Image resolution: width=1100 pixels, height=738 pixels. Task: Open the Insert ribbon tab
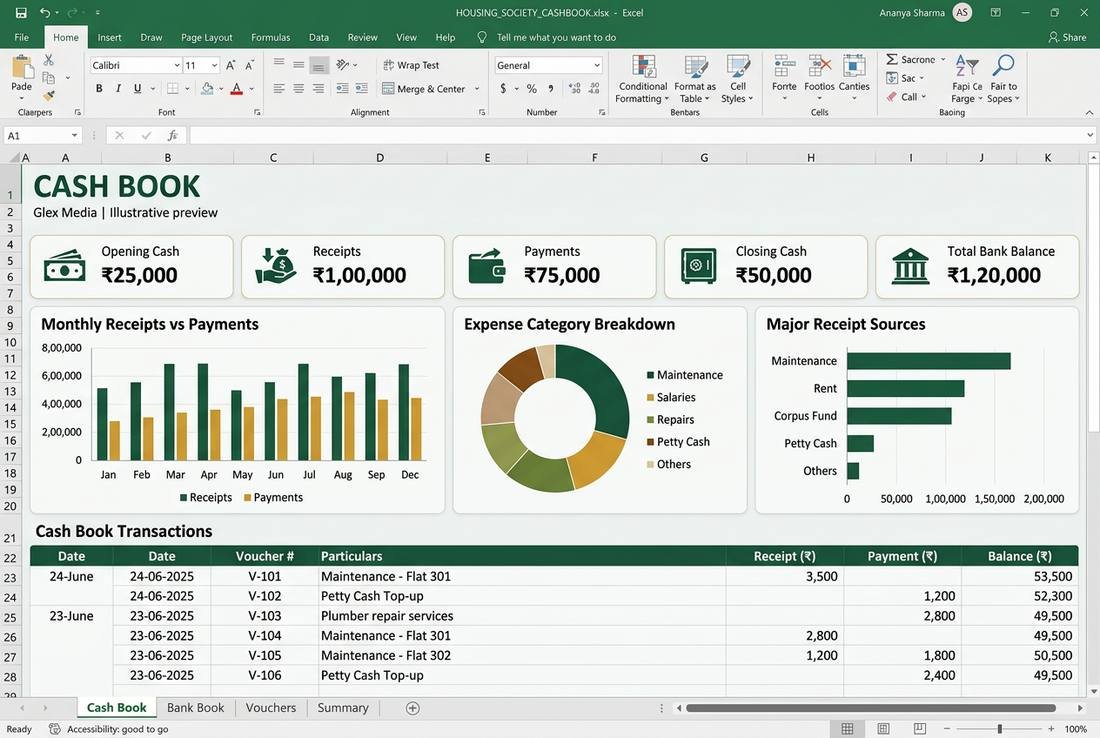109,37
